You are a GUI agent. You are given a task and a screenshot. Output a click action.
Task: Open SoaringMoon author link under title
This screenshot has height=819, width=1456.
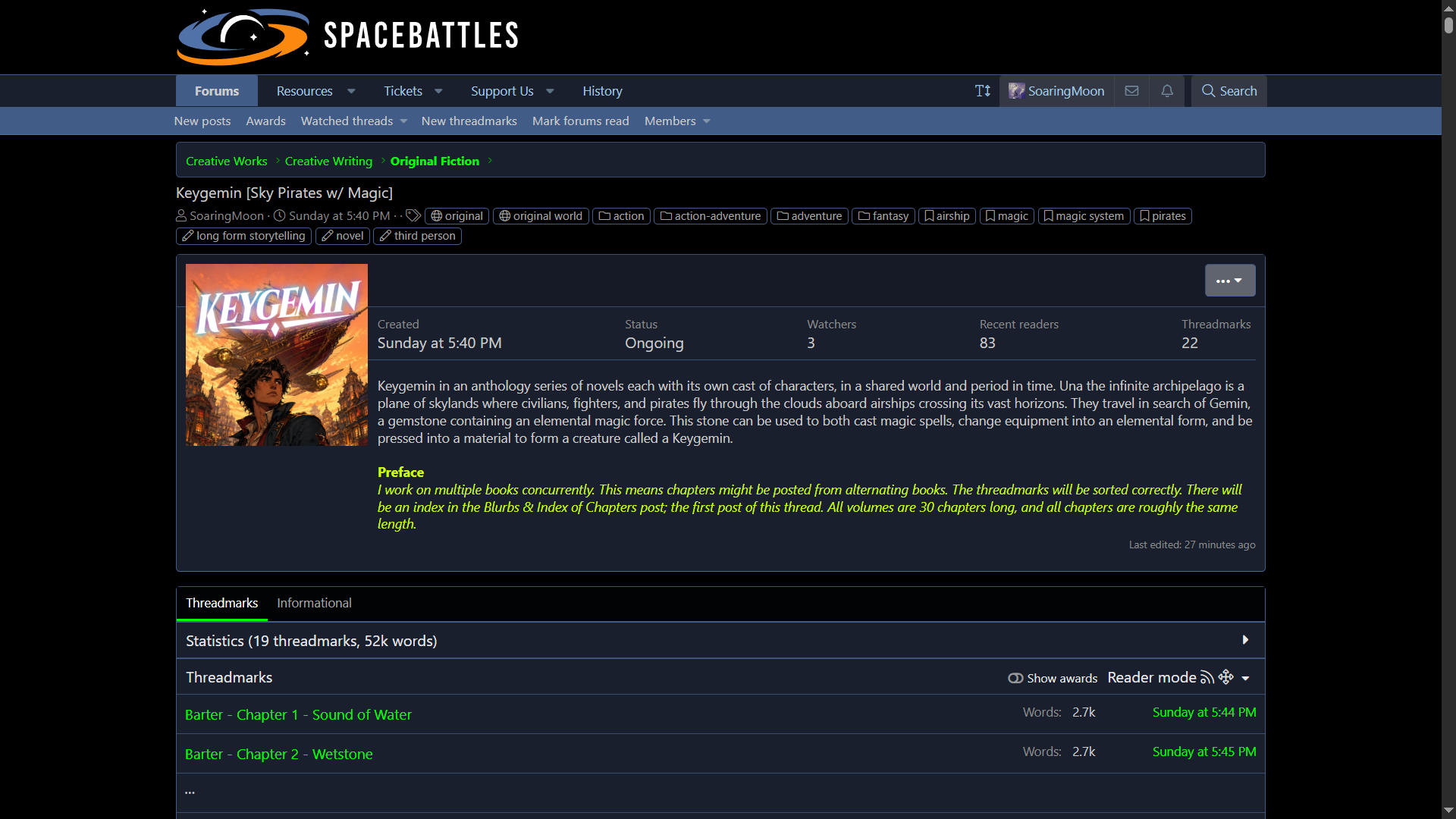(x=227, y=216)
